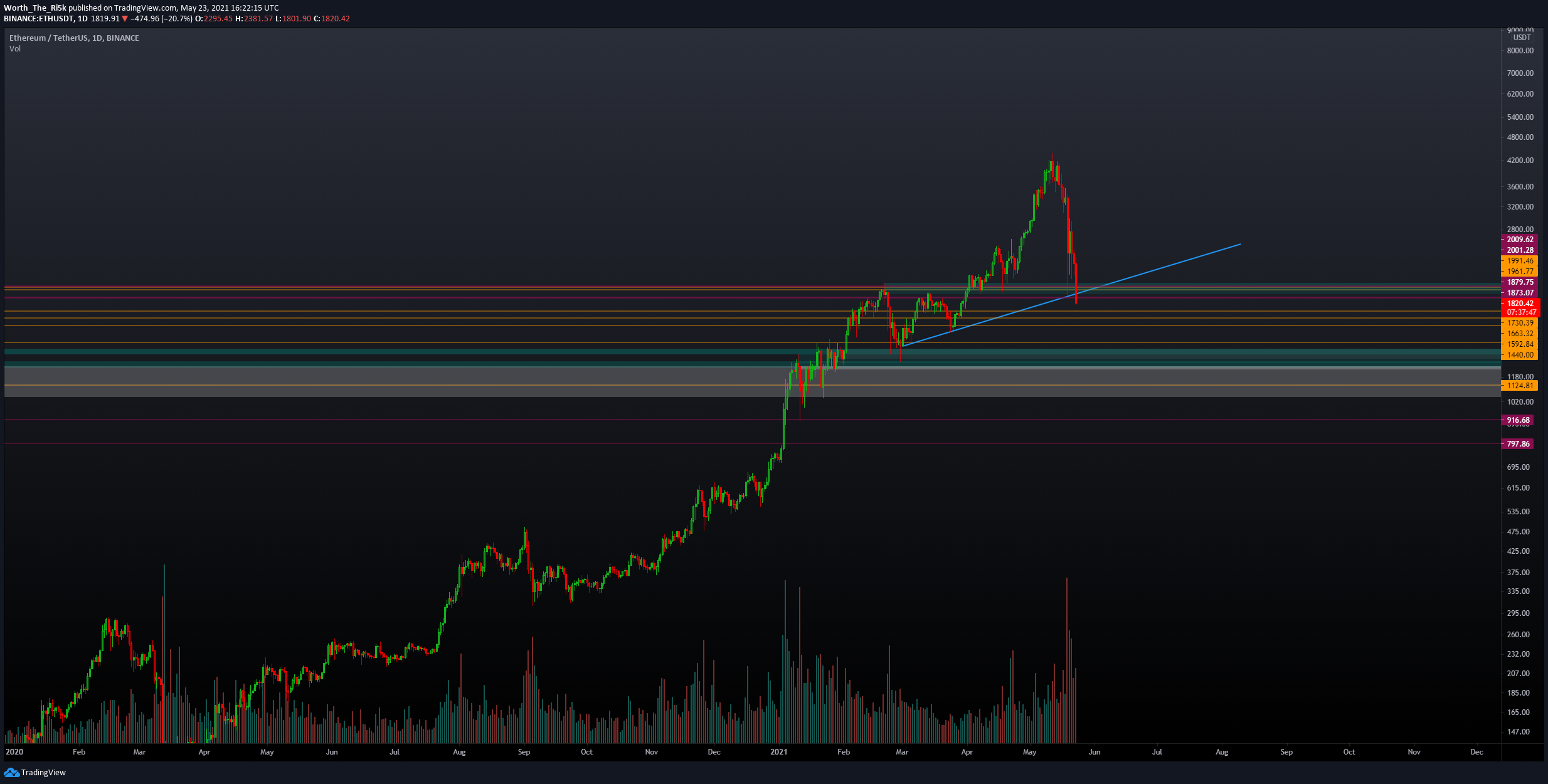Click the 1440.00 orange price label

1520,355
